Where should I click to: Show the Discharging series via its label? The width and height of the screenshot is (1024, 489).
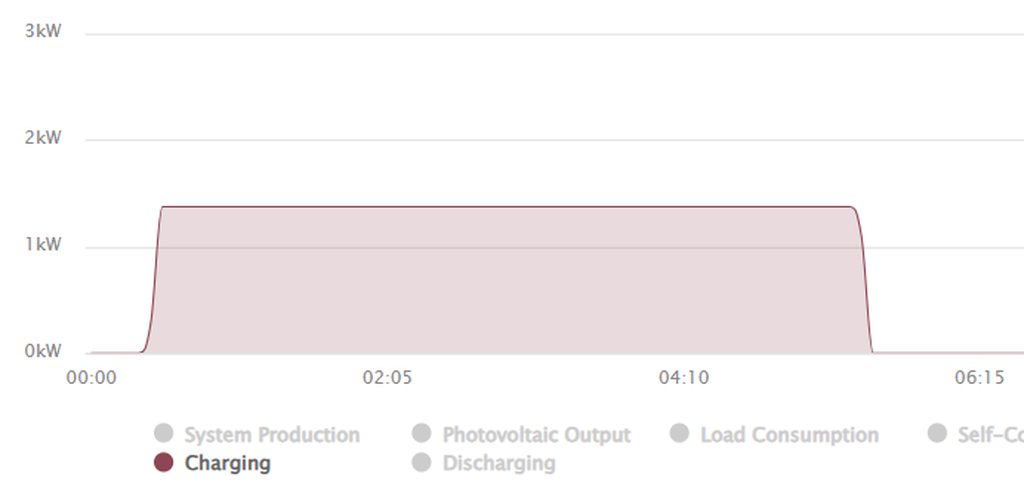point(498,463)
